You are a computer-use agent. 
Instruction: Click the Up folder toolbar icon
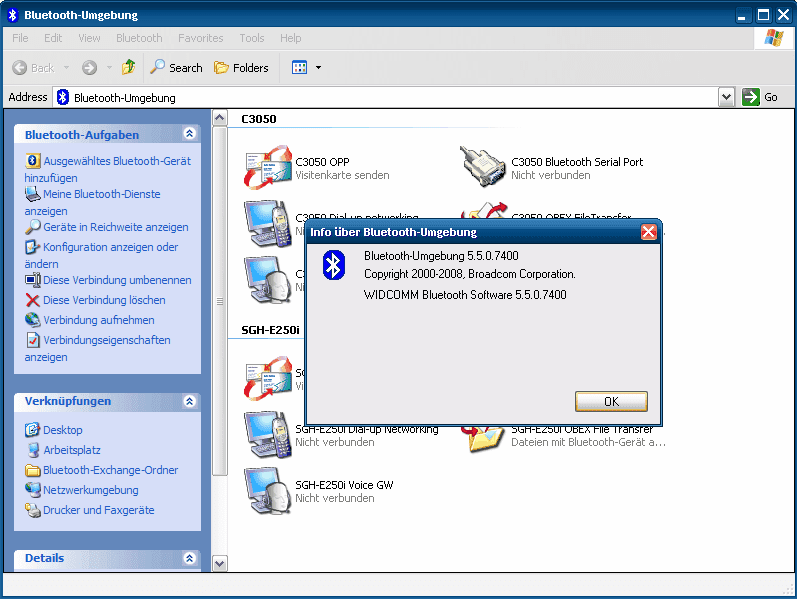click(x=129, y=67)
